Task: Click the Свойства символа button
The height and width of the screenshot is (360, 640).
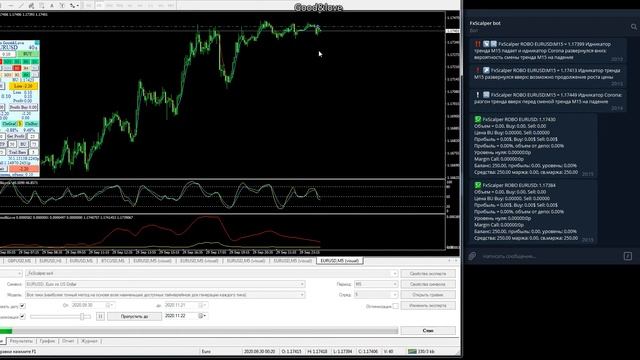Action: pos(428,284)
